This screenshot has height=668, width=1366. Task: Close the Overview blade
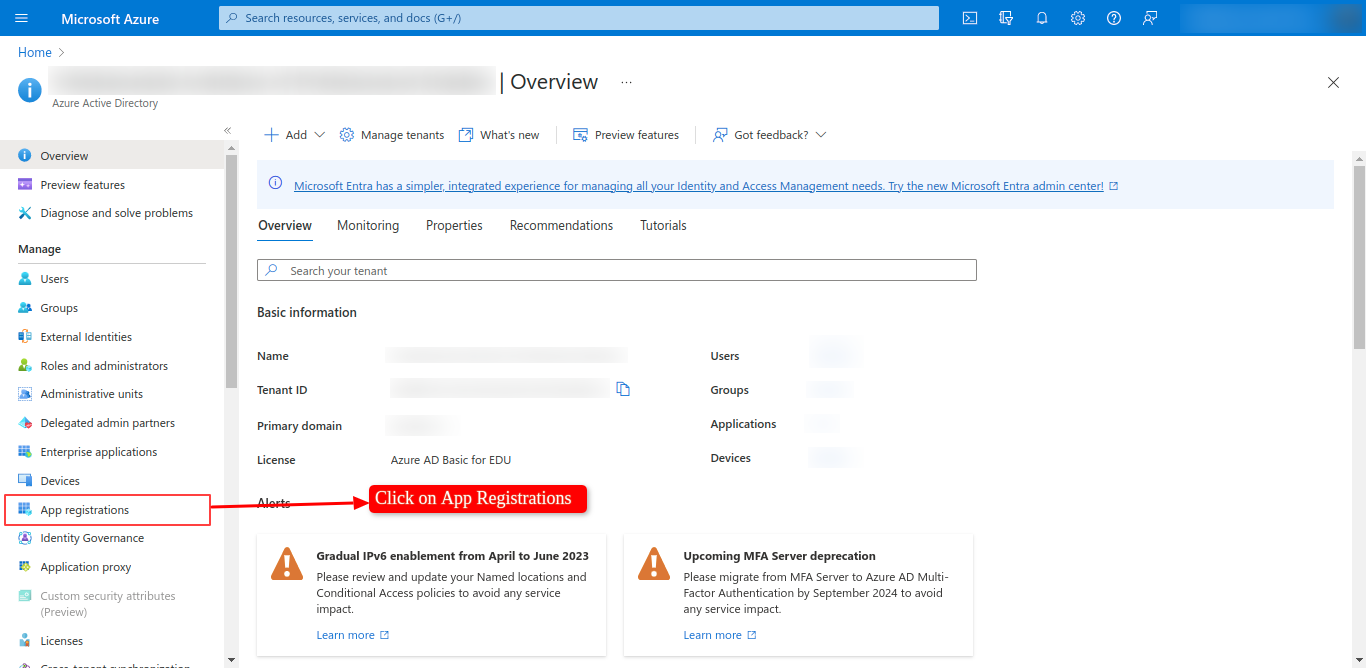click(x=1333, y=83)
